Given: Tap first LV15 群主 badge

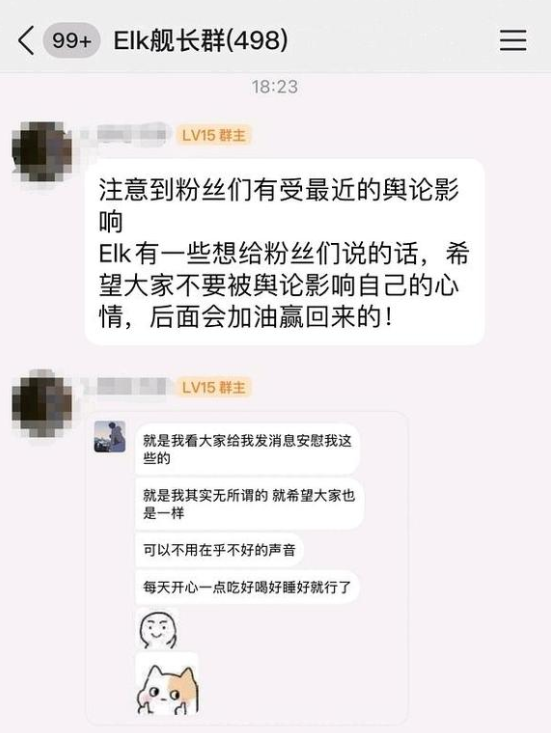Looking at the screenshot, I should pos(214,135).
